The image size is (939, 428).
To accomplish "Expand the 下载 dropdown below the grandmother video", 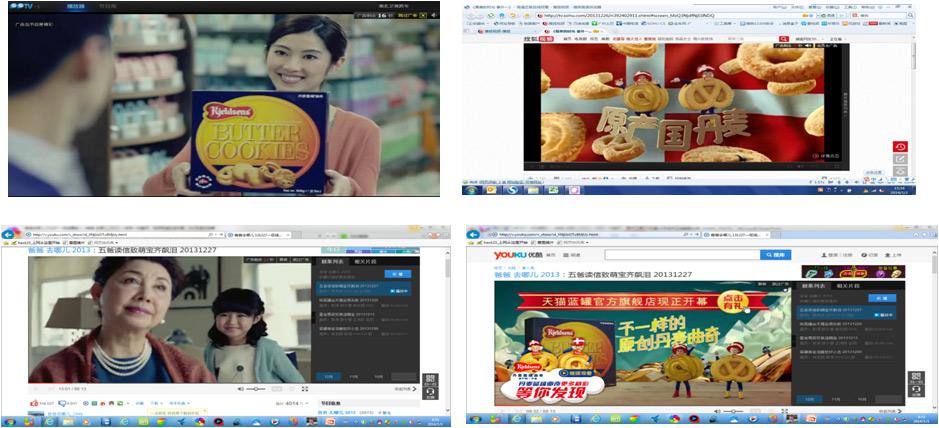I will 156,403.
